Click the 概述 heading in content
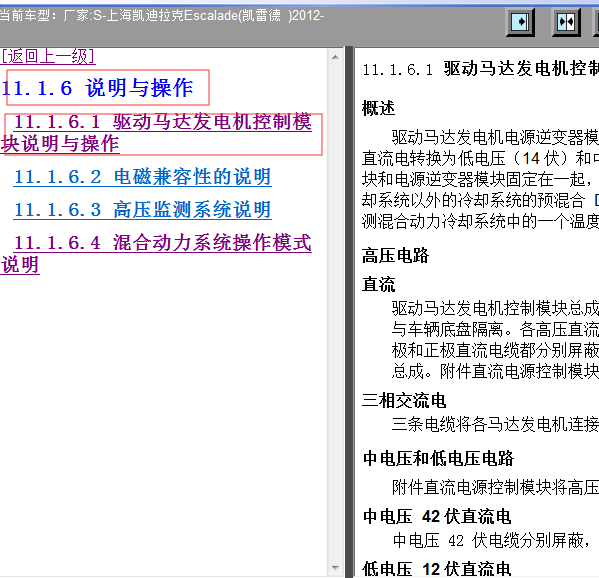This screenshot has height=578, width=599. coord(378,108)
